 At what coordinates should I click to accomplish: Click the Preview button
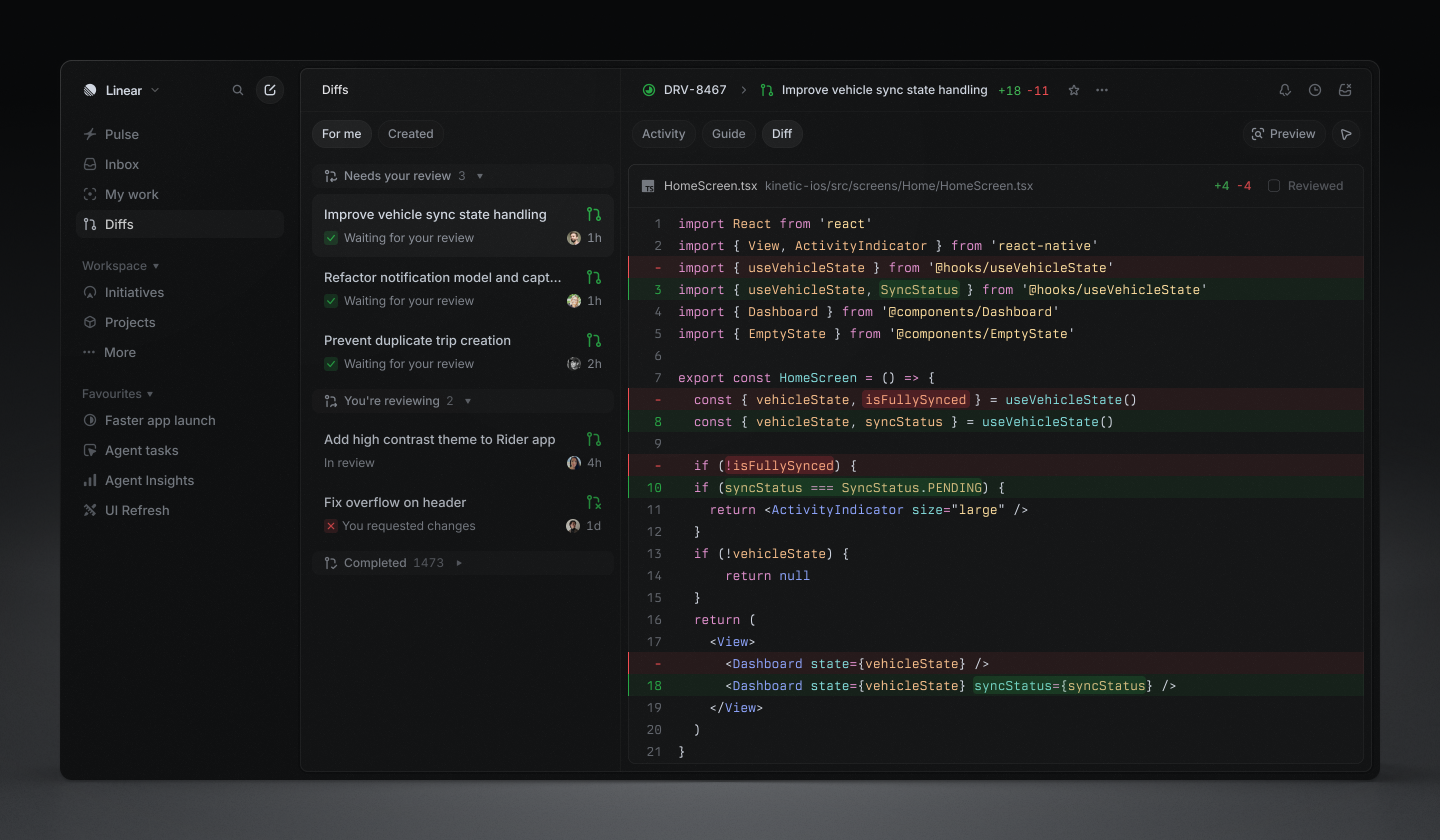tap(1283, 133)
